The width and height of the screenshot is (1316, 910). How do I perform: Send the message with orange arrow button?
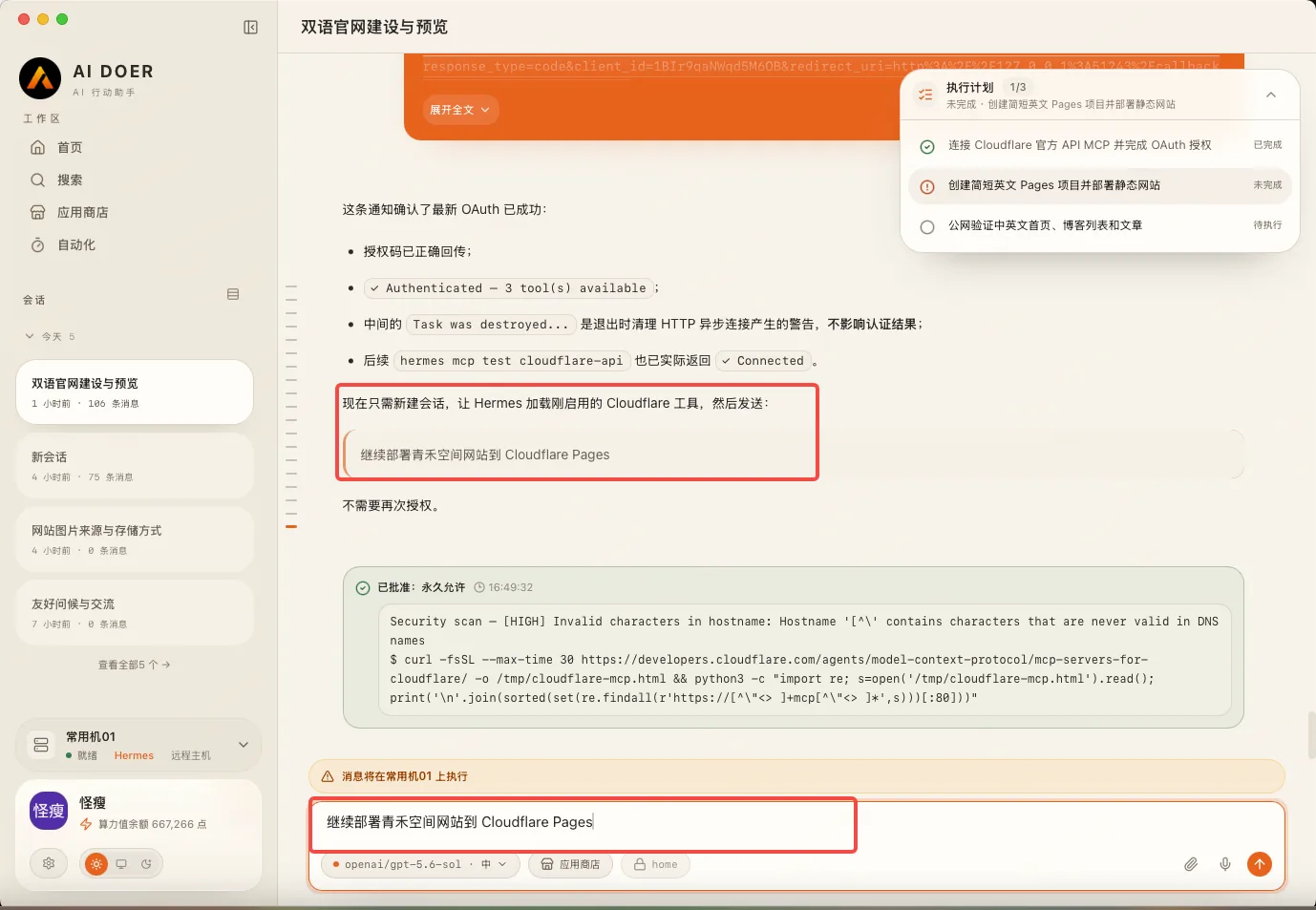click(x=1260, y=864)
